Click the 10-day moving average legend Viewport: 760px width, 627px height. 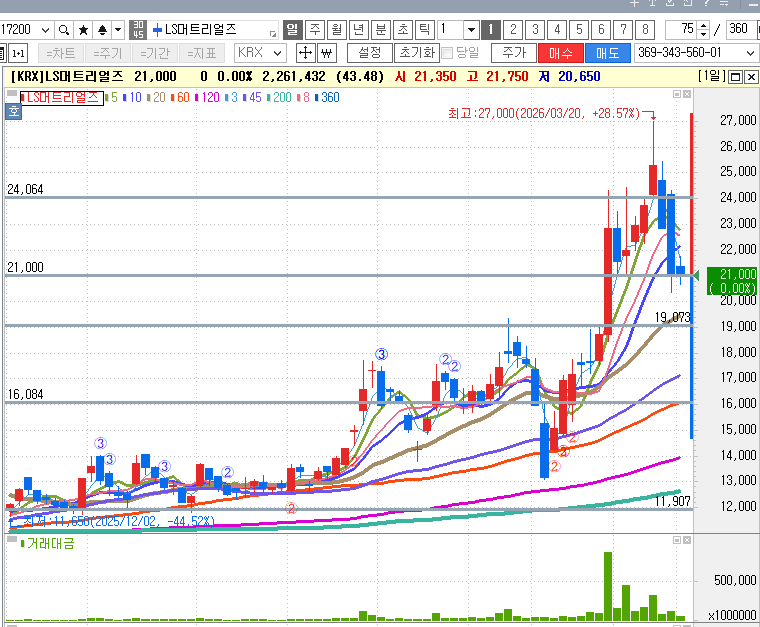(132, 97)
